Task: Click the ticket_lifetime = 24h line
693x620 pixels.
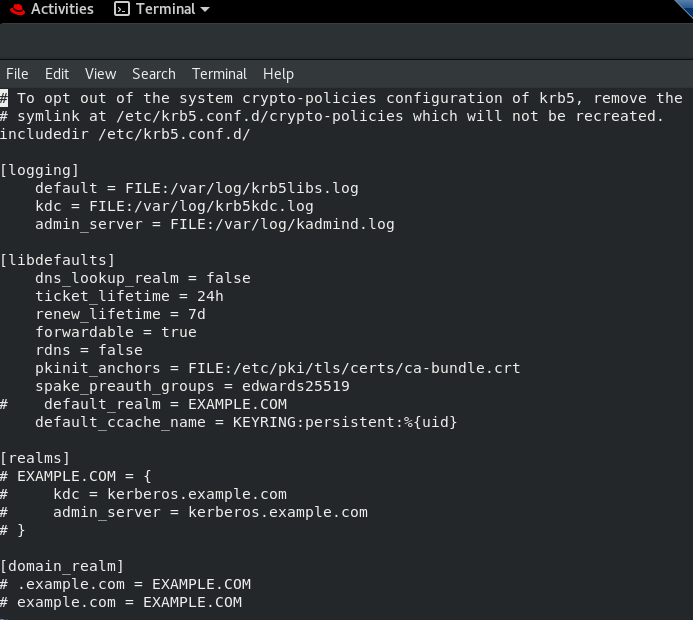Action: coord(129,296)
